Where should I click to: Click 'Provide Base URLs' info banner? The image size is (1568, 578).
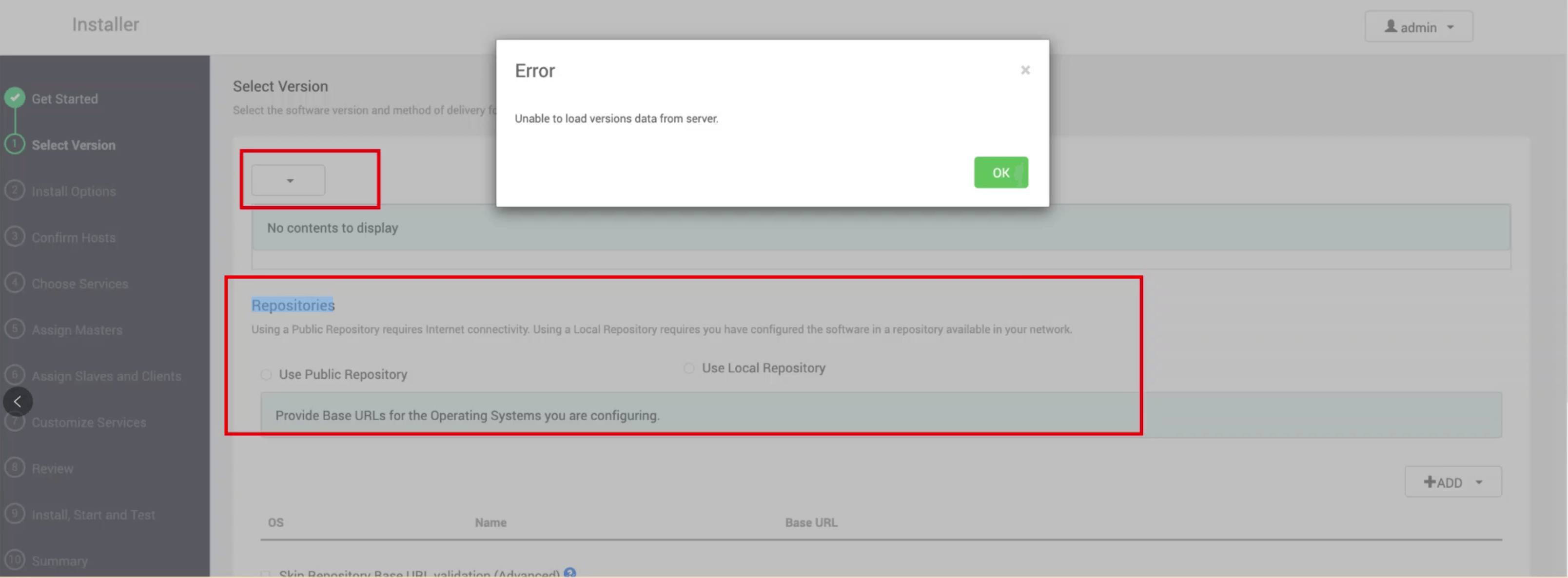pyautogui.click(x=881, y=415)
